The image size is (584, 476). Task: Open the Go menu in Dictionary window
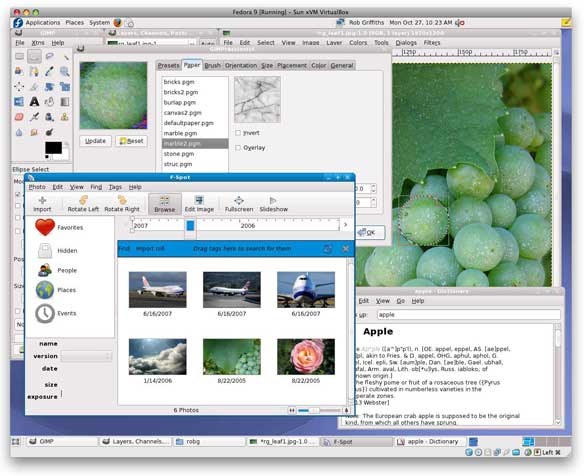pos(400,301)
